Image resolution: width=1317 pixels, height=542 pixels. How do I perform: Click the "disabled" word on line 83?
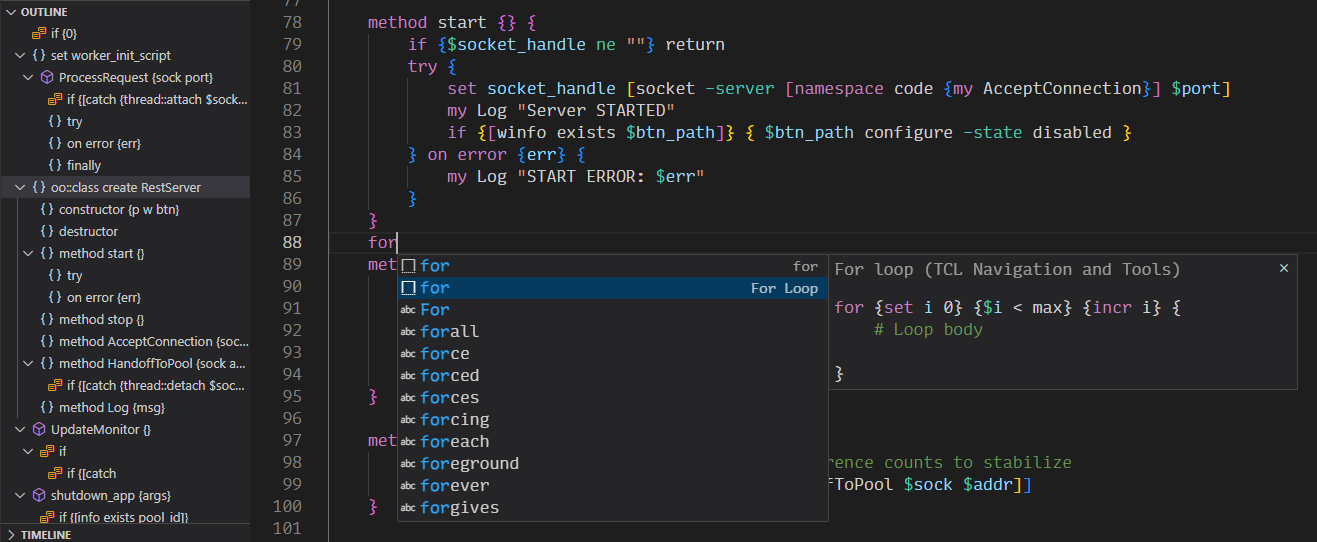tap(1072, 132)
